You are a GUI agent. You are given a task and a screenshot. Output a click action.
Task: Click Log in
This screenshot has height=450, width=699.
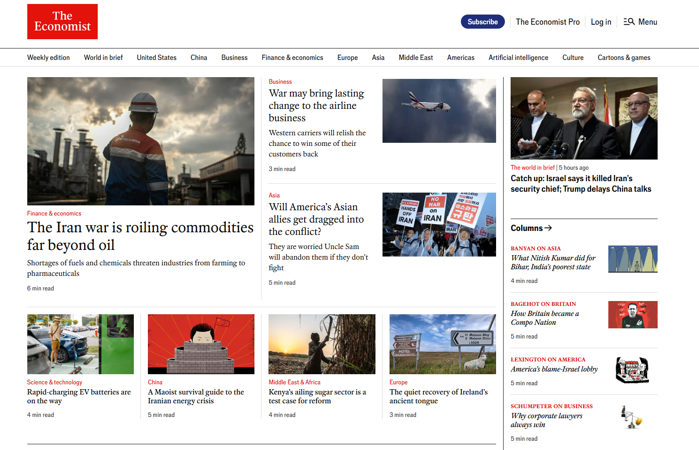click(x=601, y=21)
